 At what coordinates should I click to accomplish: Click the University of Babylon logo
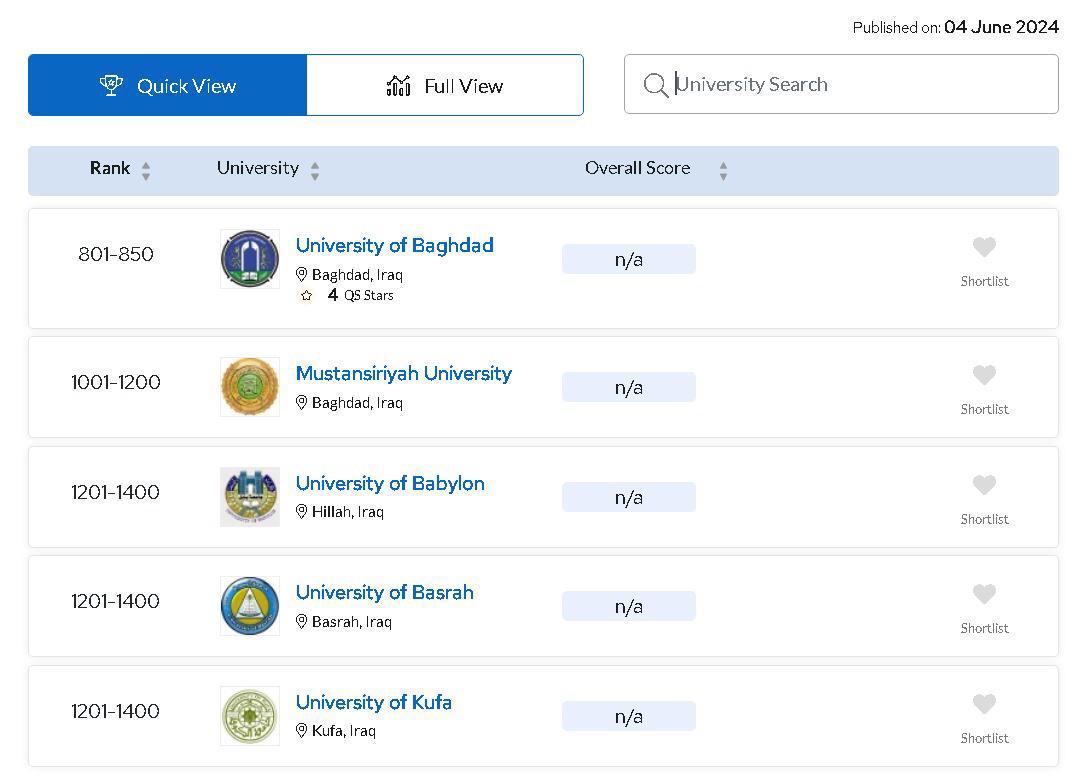250,497
